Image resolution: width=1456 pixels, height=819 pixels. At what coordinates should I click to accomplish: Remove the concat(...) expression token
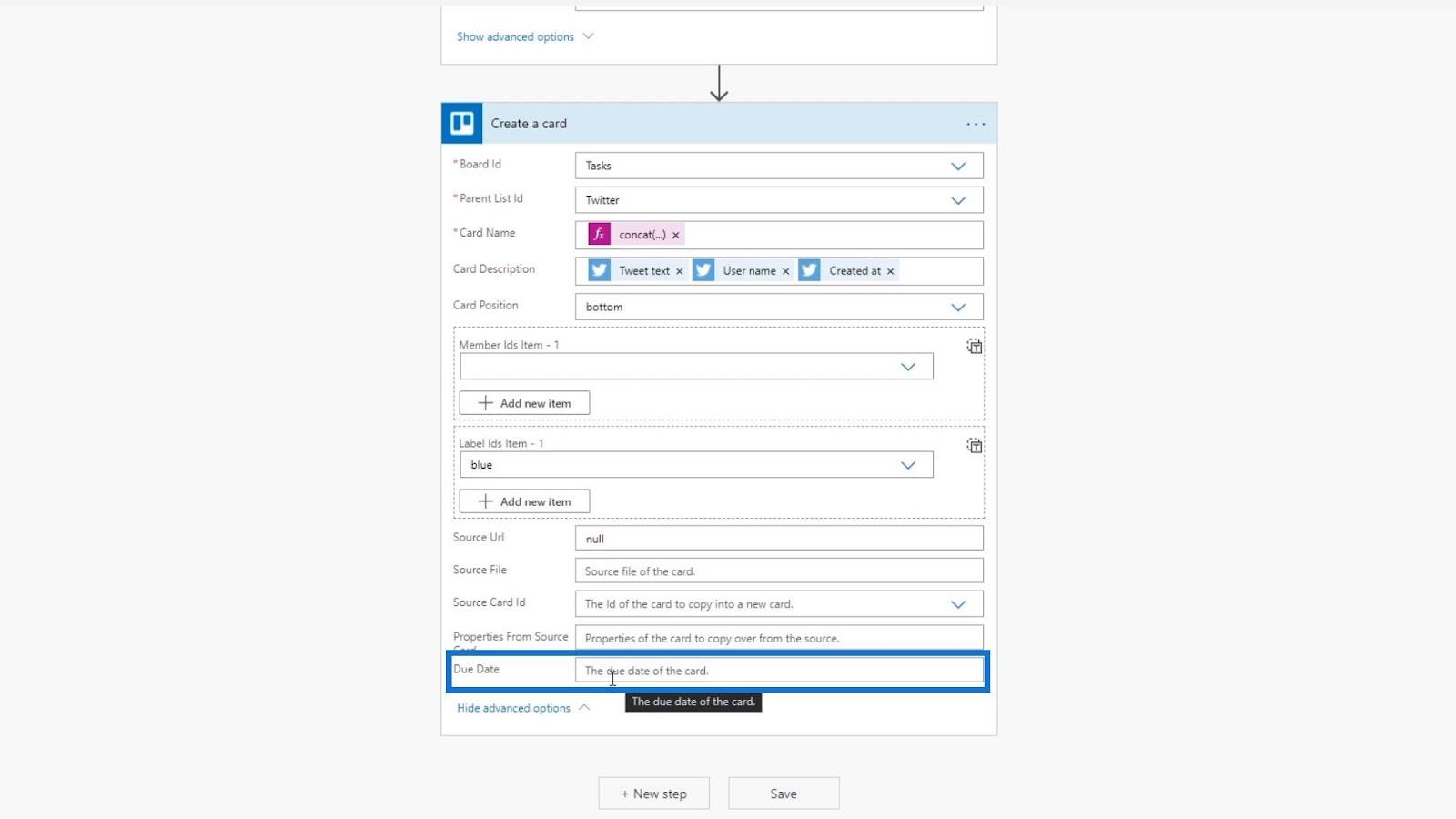676,235
